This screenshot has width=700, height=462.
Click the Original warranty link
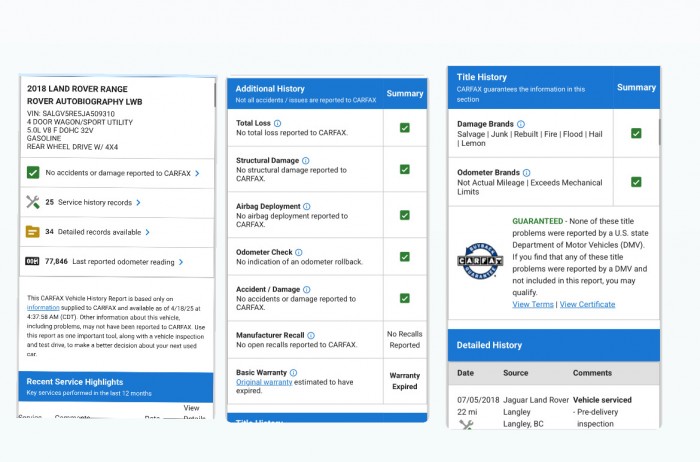pos(266,382)
